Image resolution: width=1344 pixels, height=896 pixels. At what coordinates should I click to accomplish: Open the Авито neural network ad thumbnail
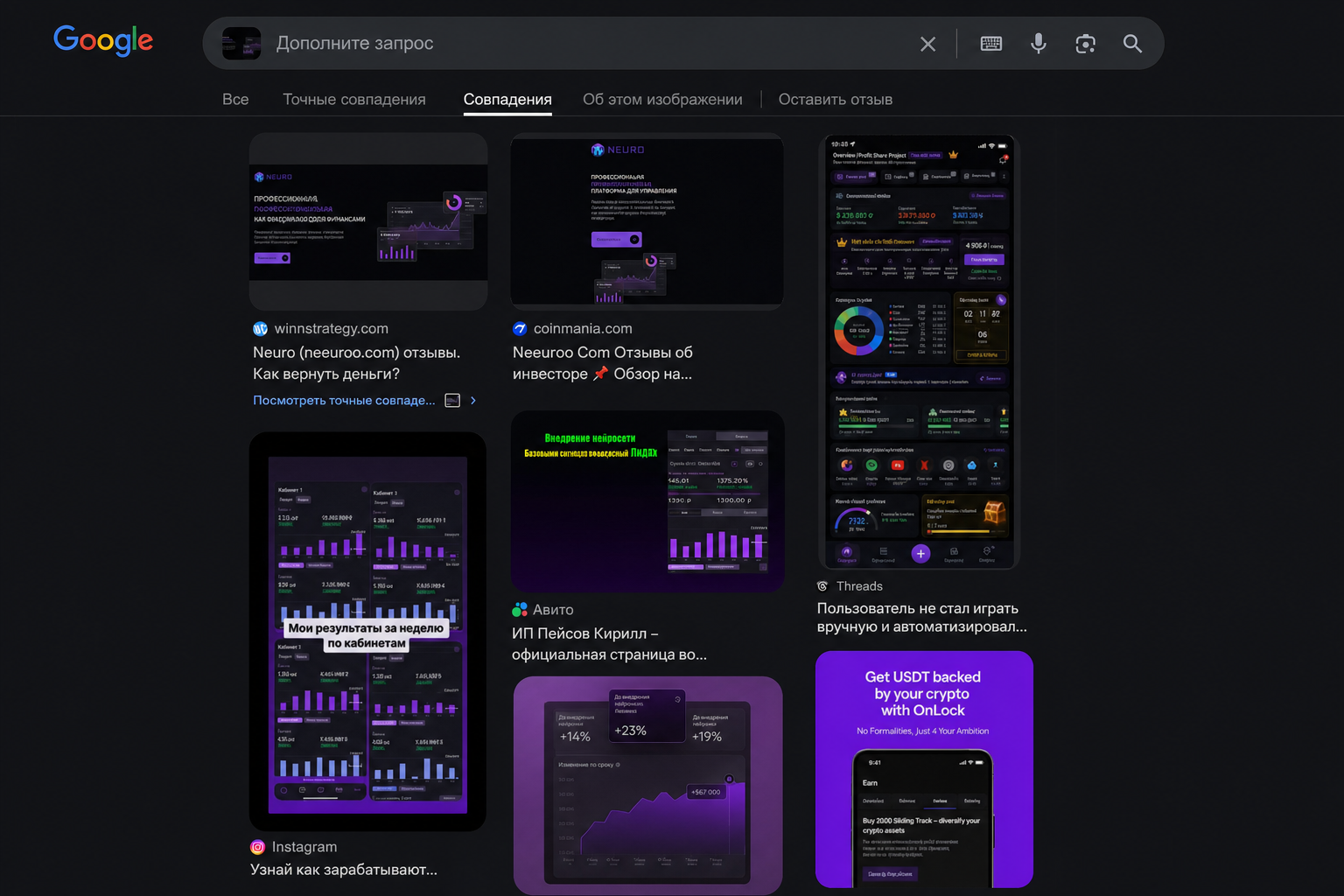click(647, 501)
